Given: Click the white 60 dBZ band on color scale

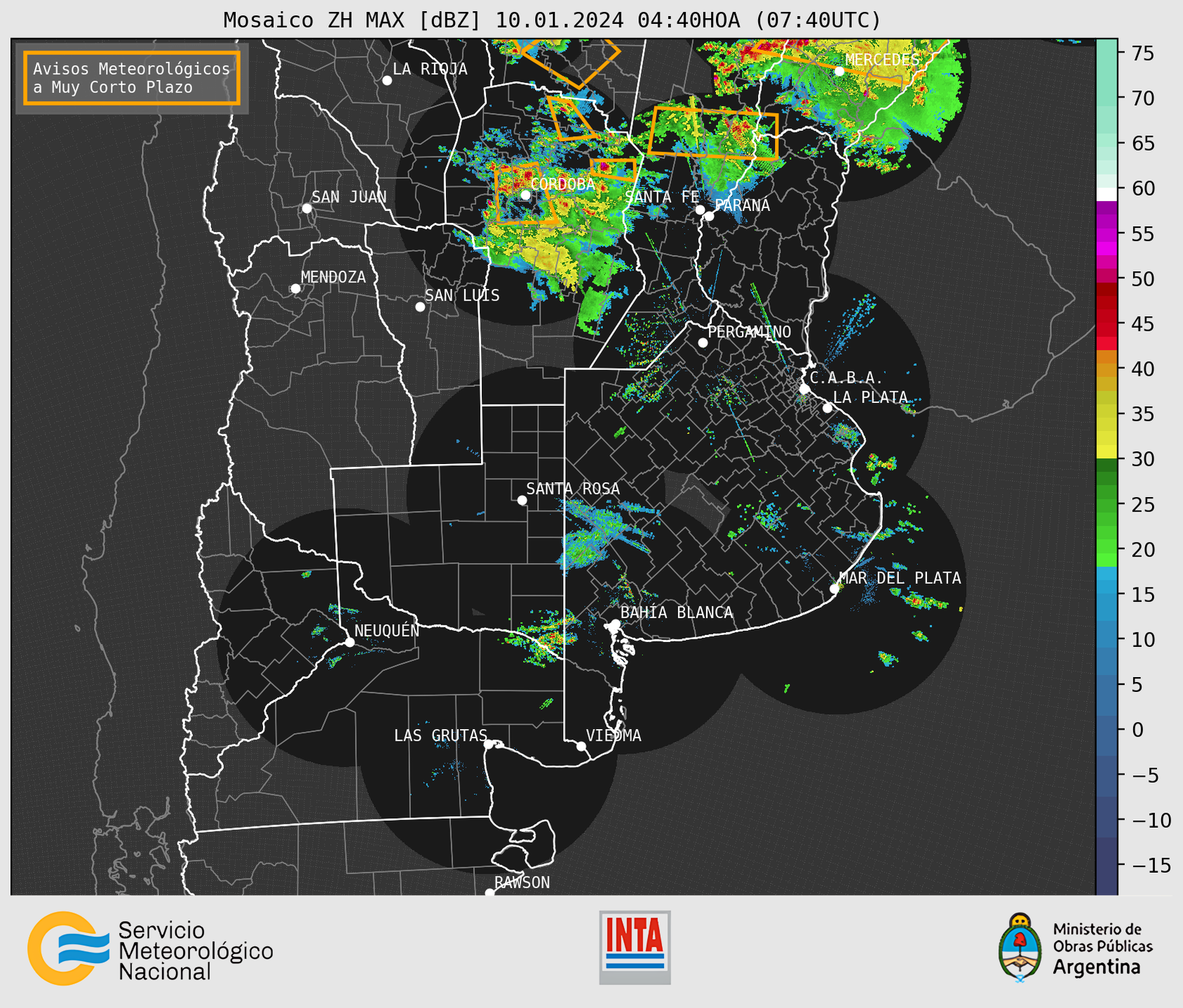Looking at the screenshot, I should (1107, 194).
